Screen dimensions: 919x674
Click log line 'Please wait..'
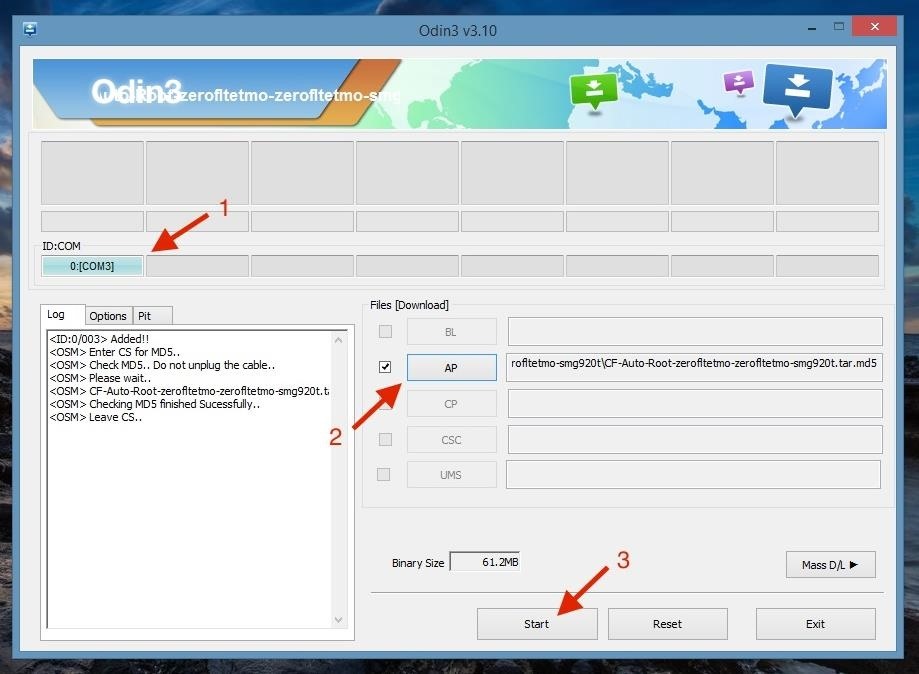click(x=100, y=378)
